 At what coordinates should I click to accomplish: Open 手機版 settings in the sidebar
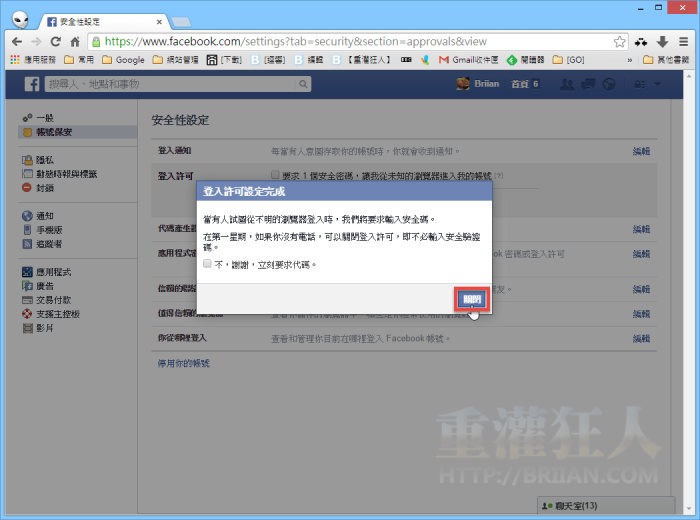(48, 229)
